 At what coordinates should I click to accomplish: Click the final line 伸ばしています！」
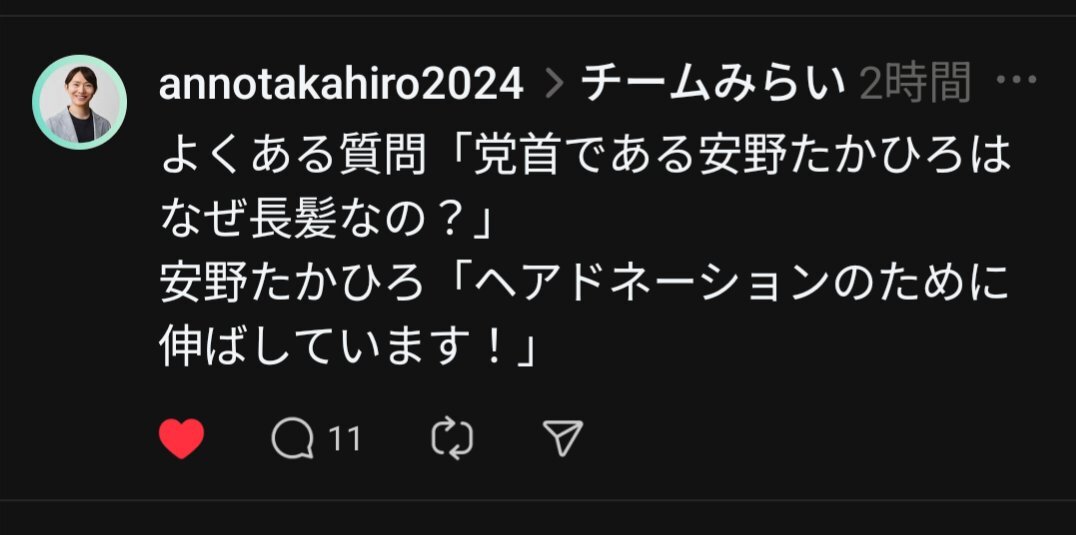(349, 346)
